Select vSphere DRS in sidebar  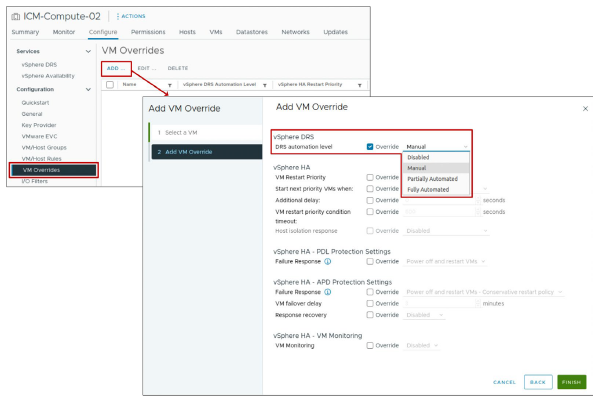[39, 65]
